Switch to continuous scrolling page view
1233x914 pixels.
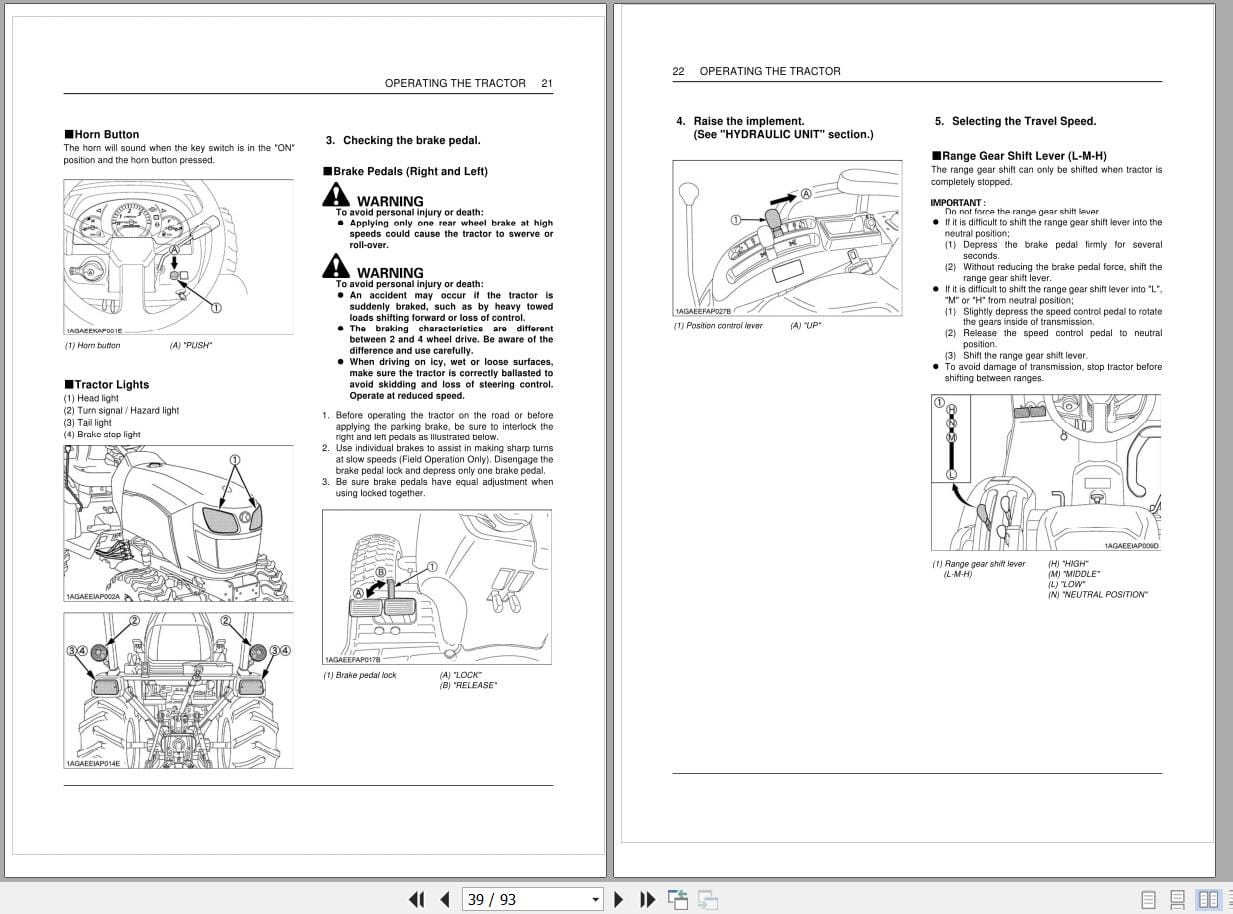[1177, 899]
